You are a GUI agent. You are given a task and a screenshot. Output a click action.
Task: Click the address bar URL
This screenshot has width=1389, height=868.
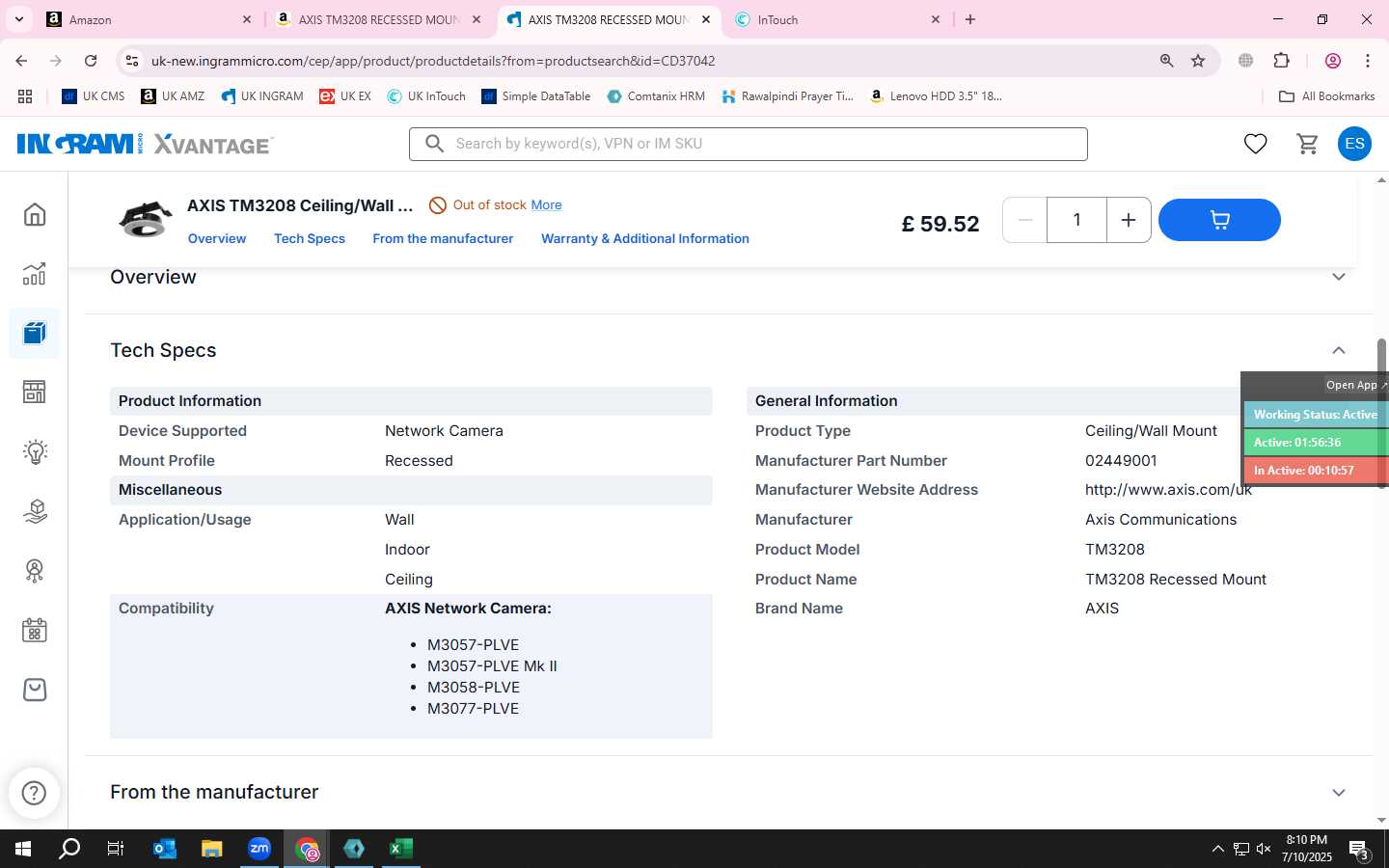point(433,61)
